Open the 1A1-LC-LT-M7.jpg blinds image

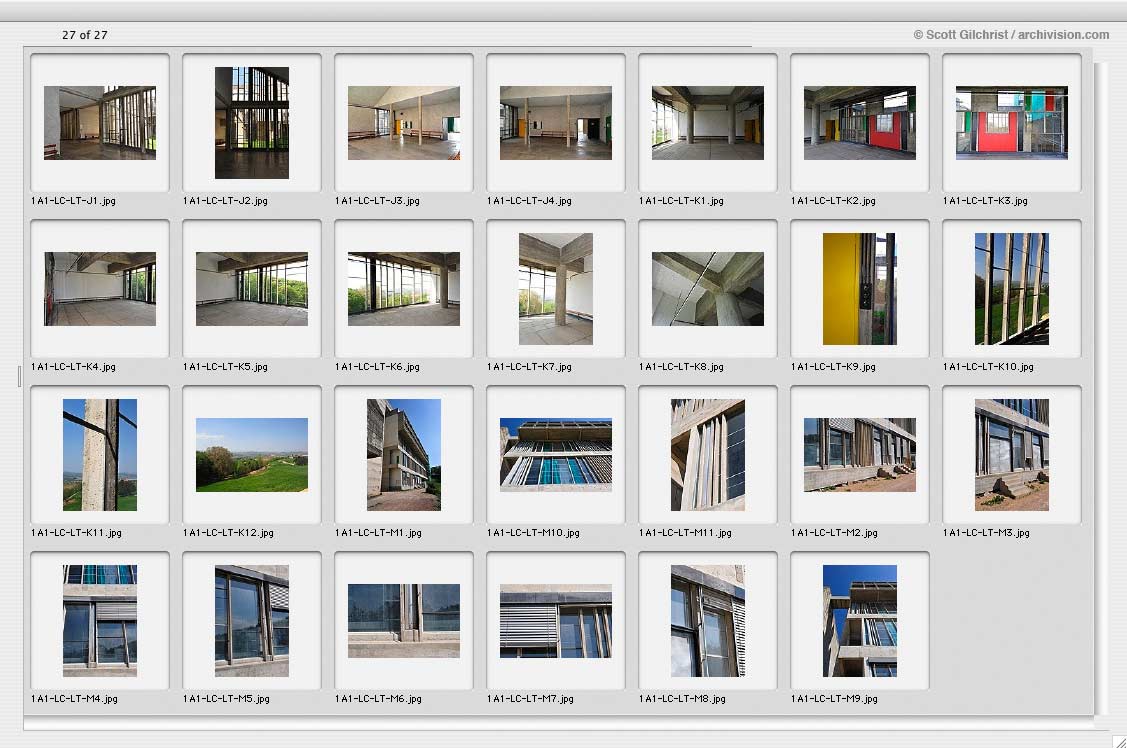[556, 621]
